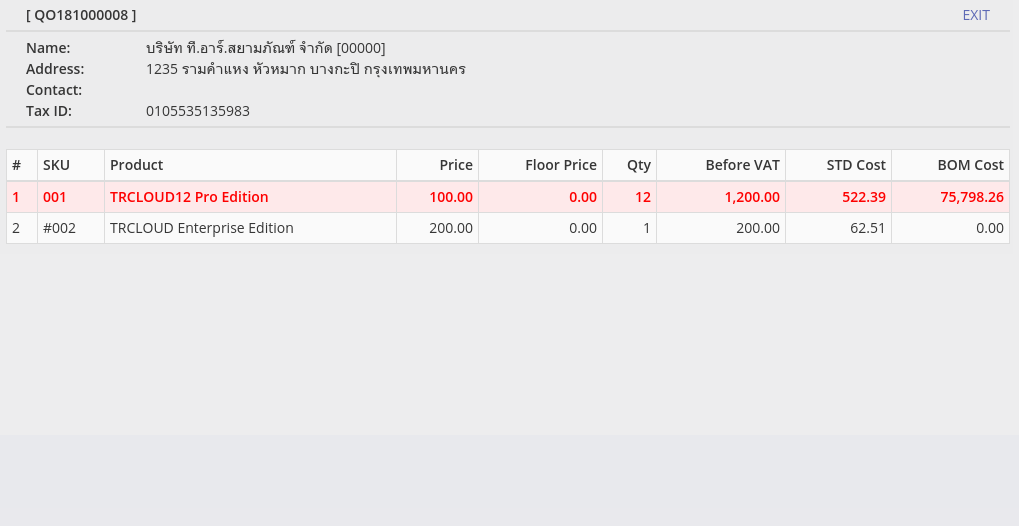Viewport: 1019px width, 526px height.
Task: Select the TRCLOUD12 Pro Edition row
Action: click(x=189, y=197)
